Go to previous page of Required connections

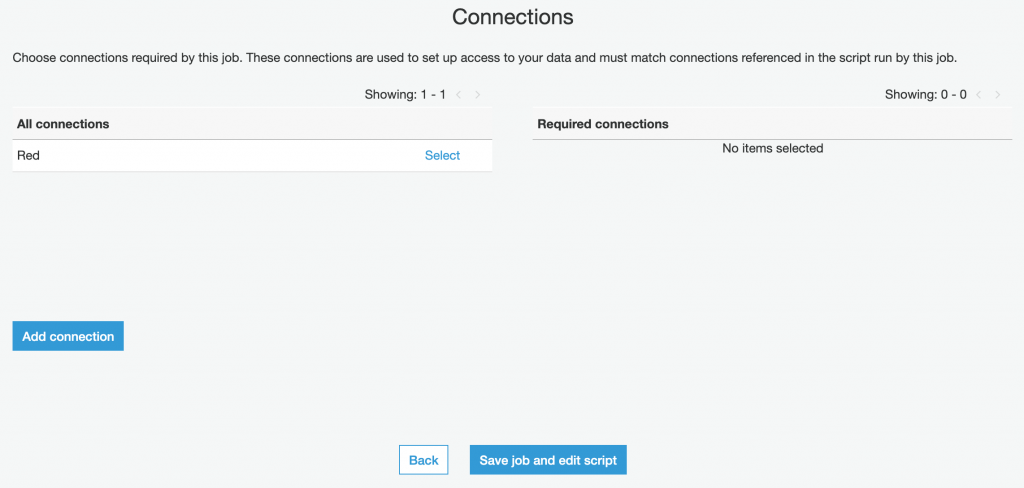[979, 95]
